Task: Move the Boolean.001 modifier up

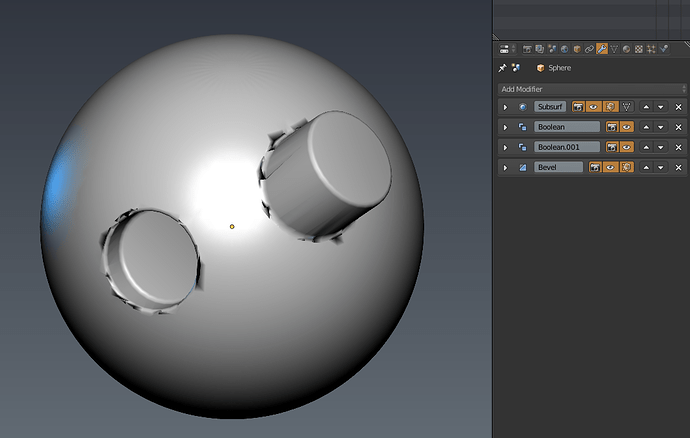Action: pos(646,147)
